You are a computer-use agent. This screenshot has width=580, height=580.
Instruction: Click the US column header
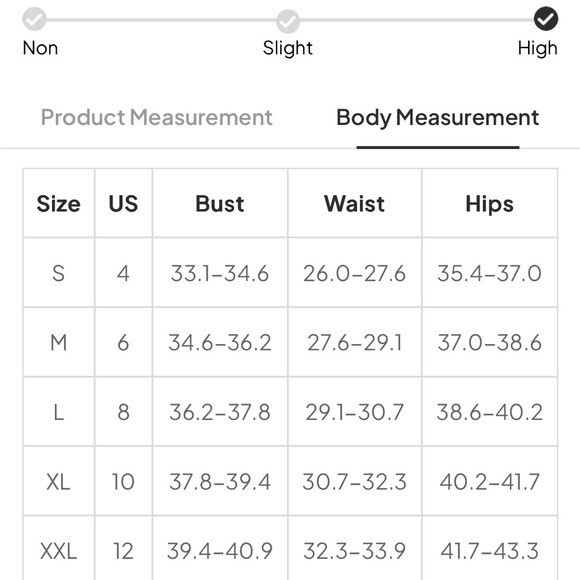tap(123, 203)
